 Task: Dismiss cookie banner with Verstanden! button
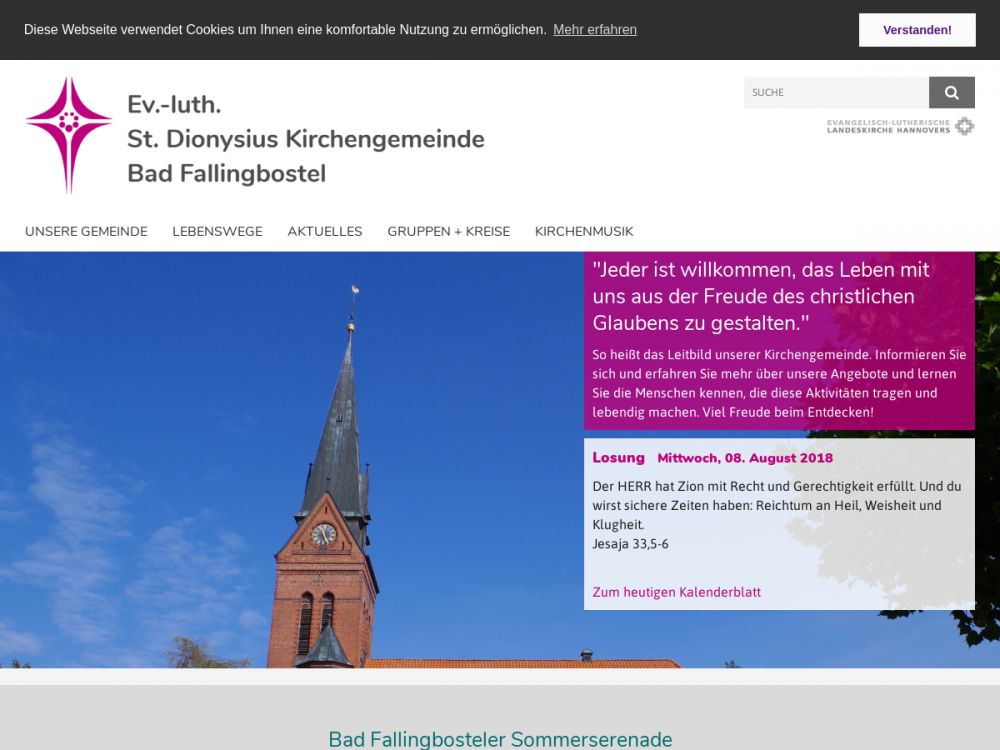916,30
